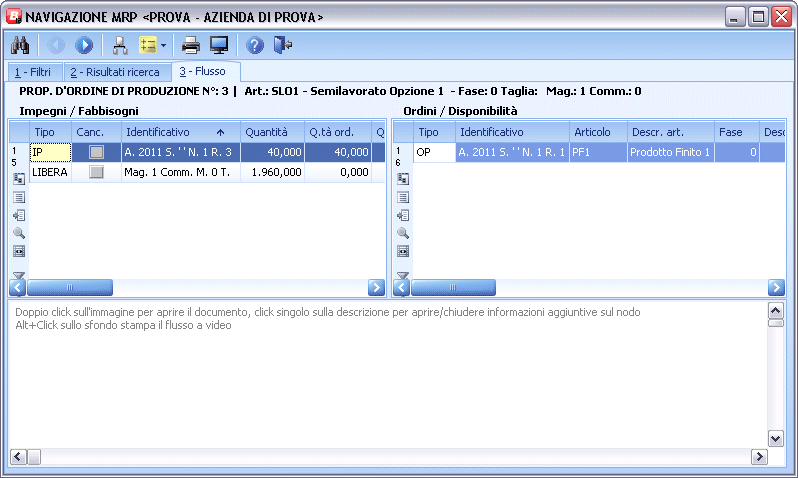Print using the printer toolbar icon
Viewport: 798px width, 478px height.
[191, 45]
